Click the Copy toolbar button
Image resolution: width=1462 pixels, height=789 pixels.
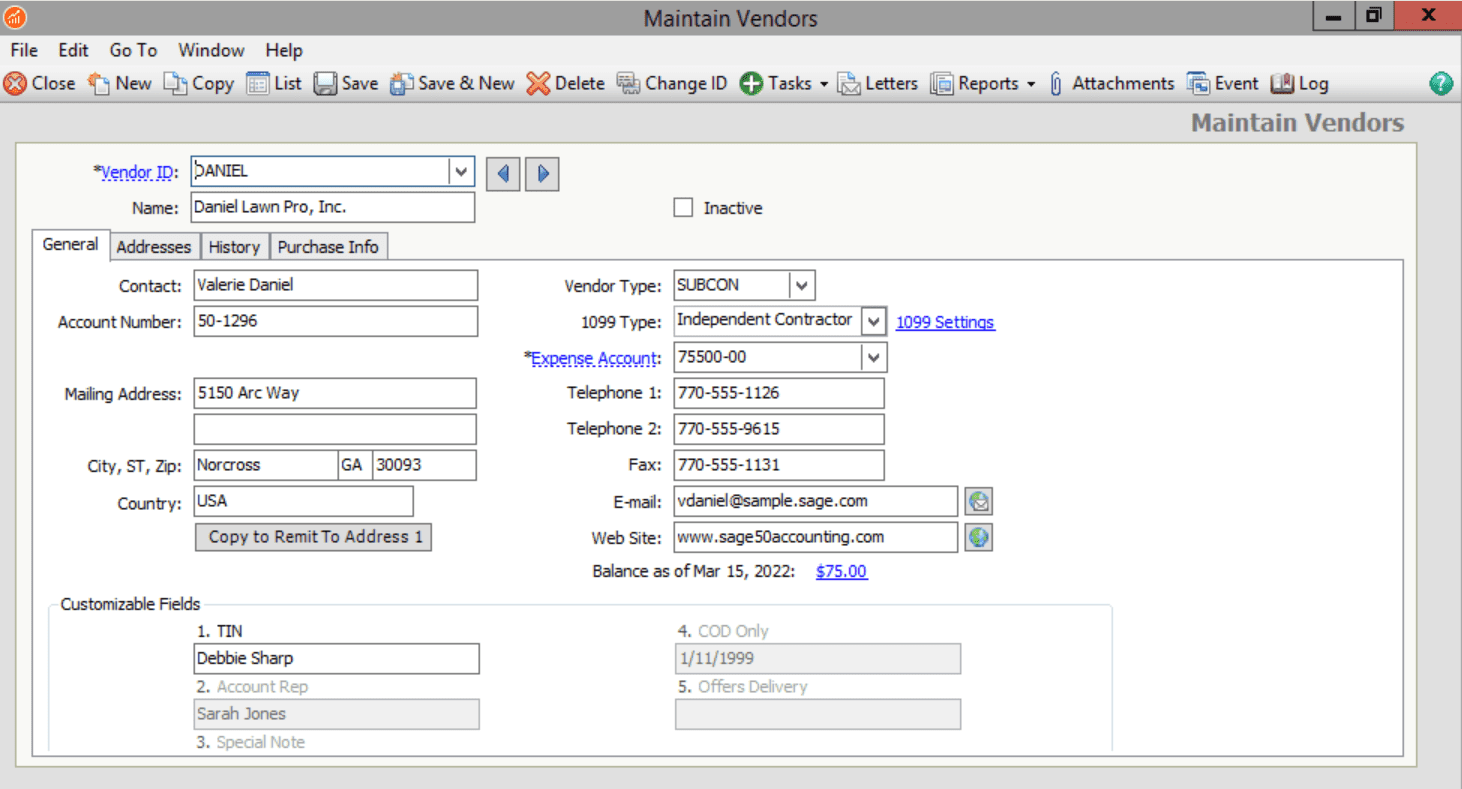(199, 84)
